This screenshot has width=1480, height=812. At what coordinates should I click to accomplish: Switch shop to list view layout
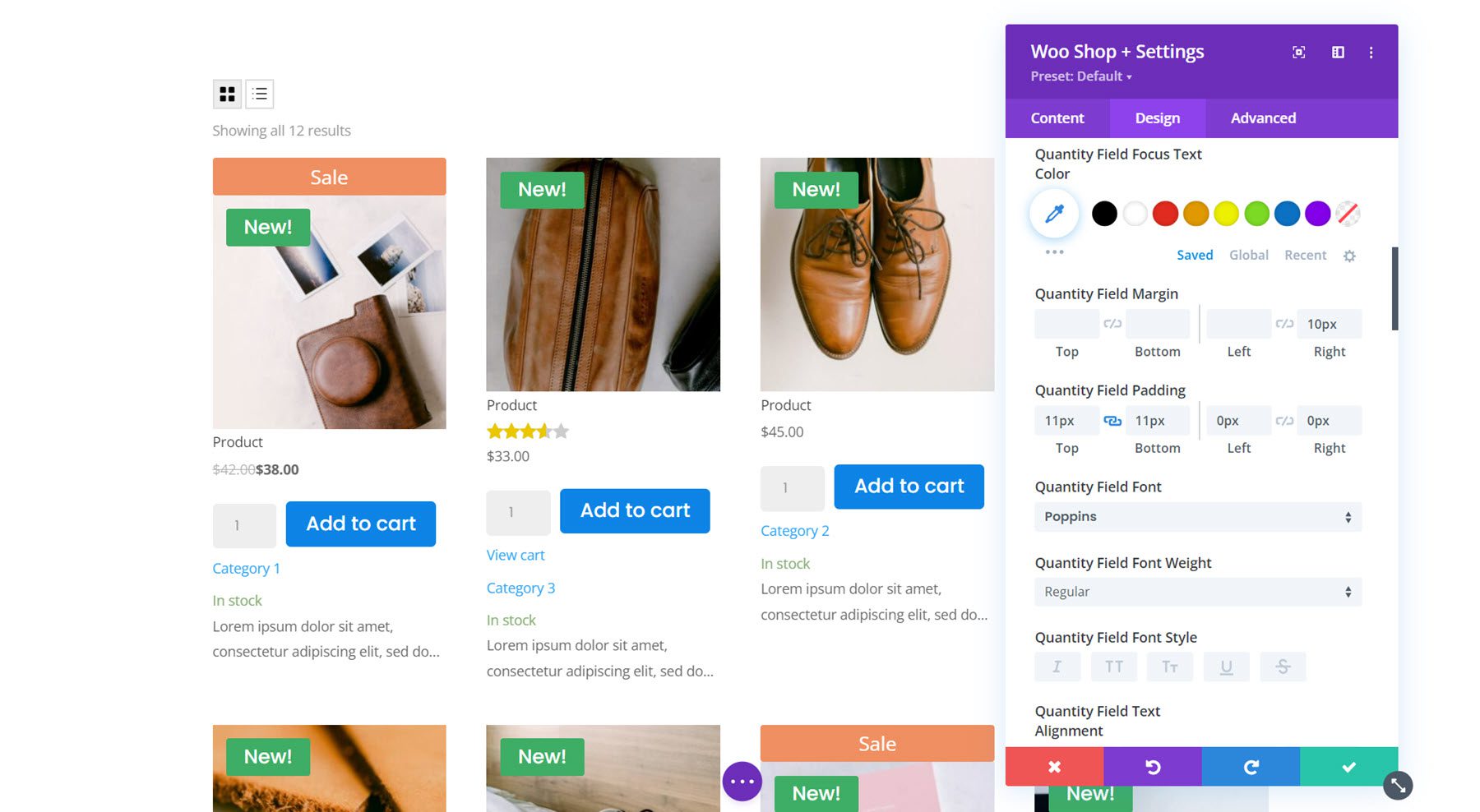(259, 94)
